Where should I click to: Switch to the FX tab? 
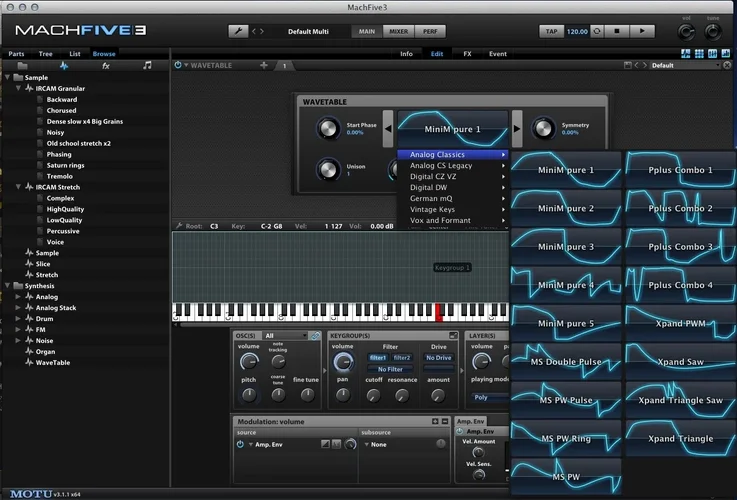(x=467, y=53)
